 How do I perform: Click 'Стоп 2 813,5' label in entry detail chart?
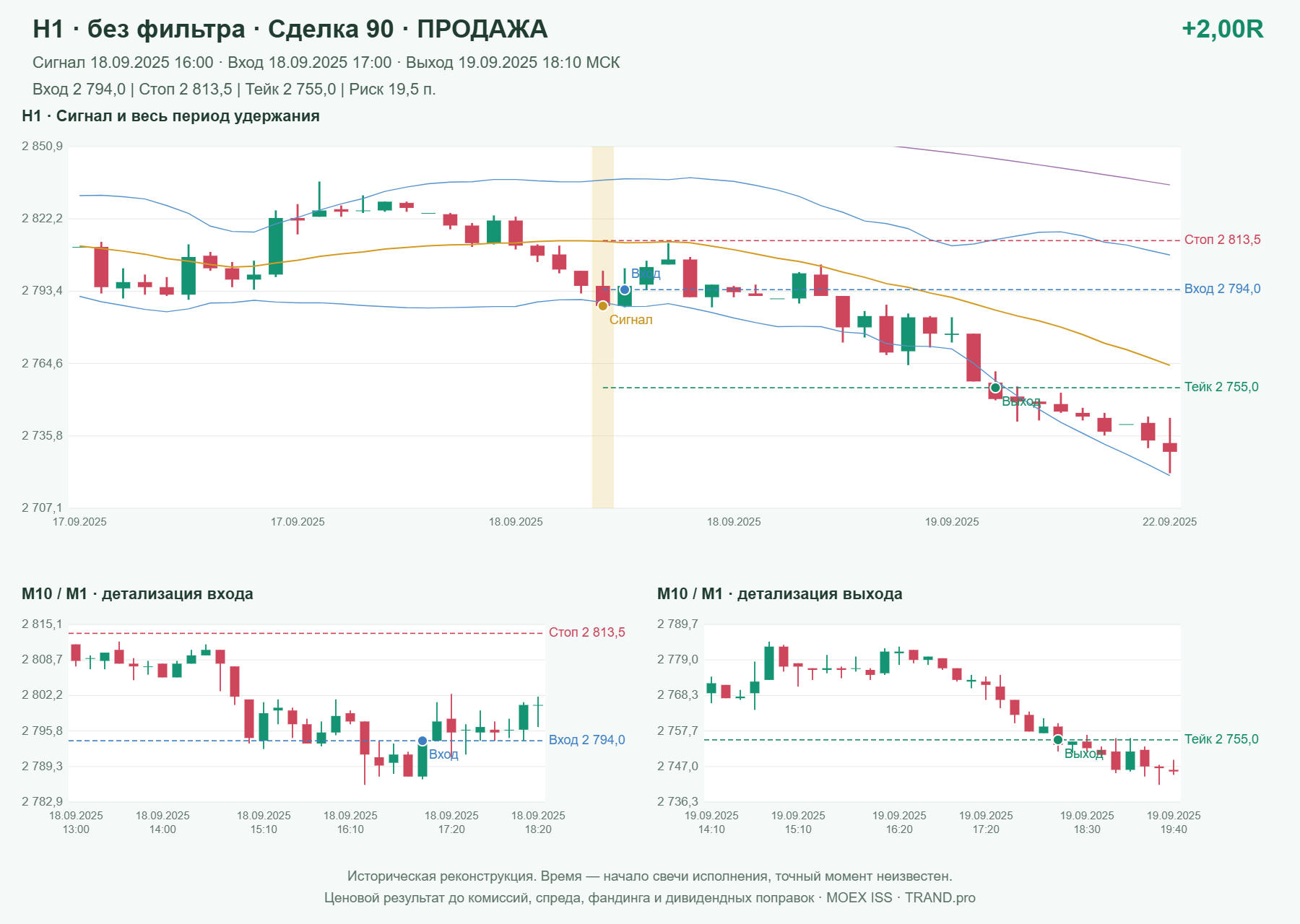click(x=586, y=632)
